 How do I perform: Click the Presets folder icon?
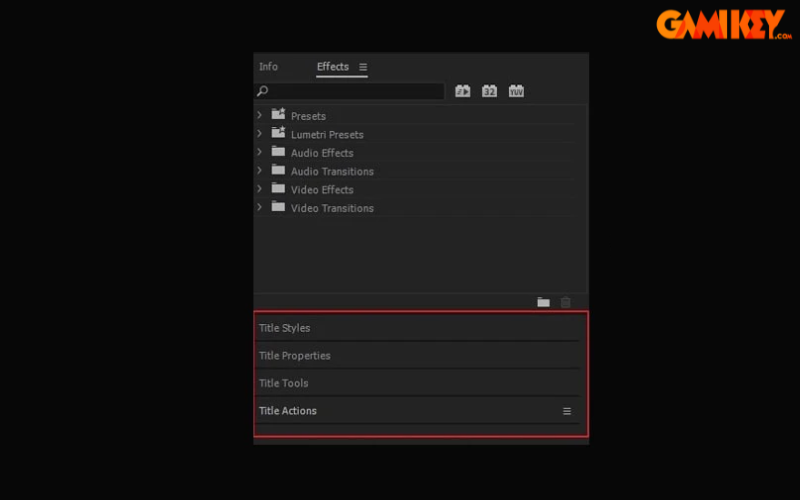(278, 113)
